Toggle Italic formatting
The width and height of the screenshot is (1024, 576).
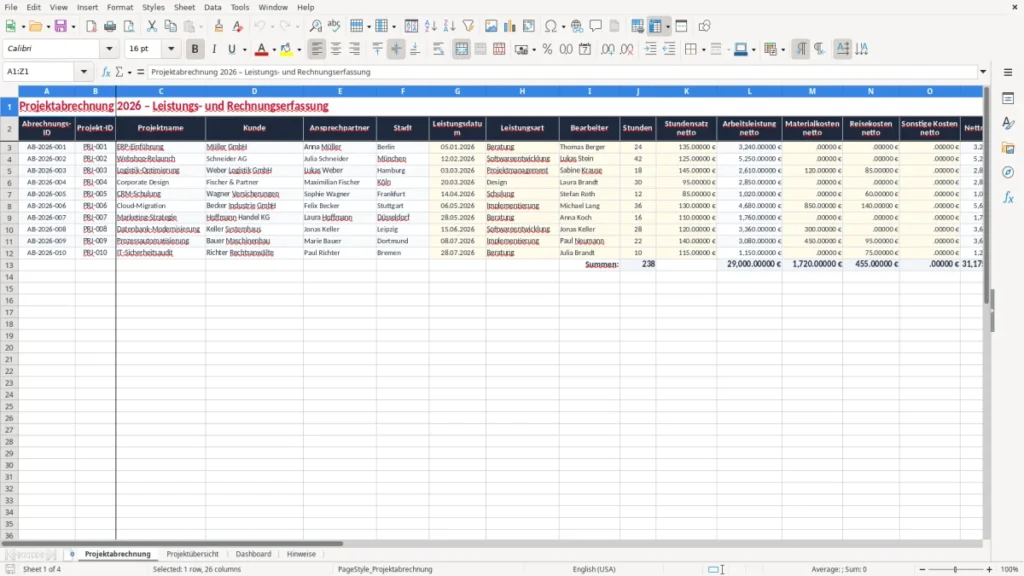(214, 49)
